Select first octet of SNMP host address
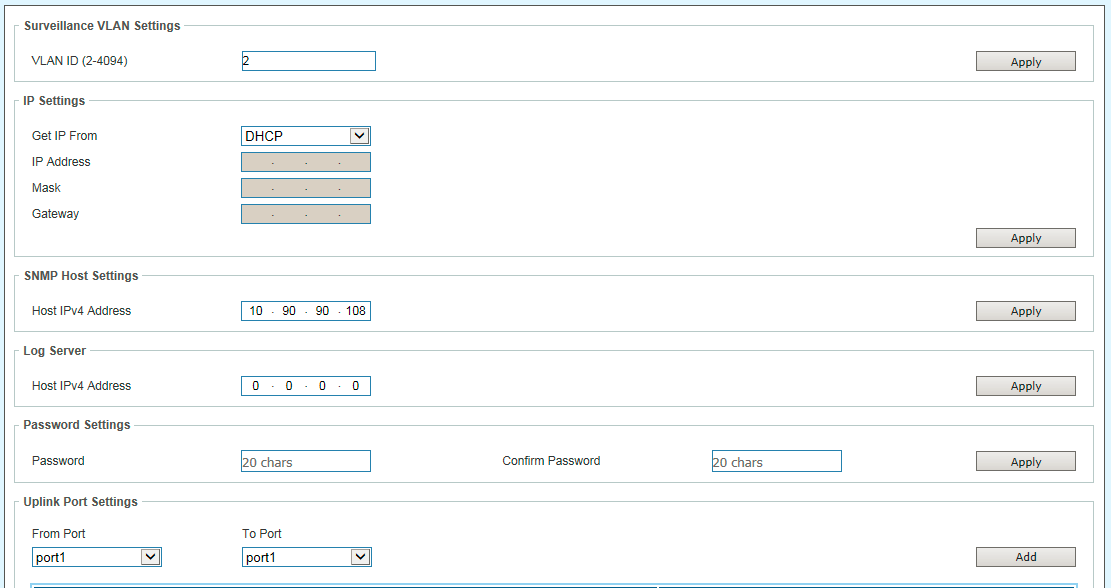1111x588 pixels. [x=256, y=311]
